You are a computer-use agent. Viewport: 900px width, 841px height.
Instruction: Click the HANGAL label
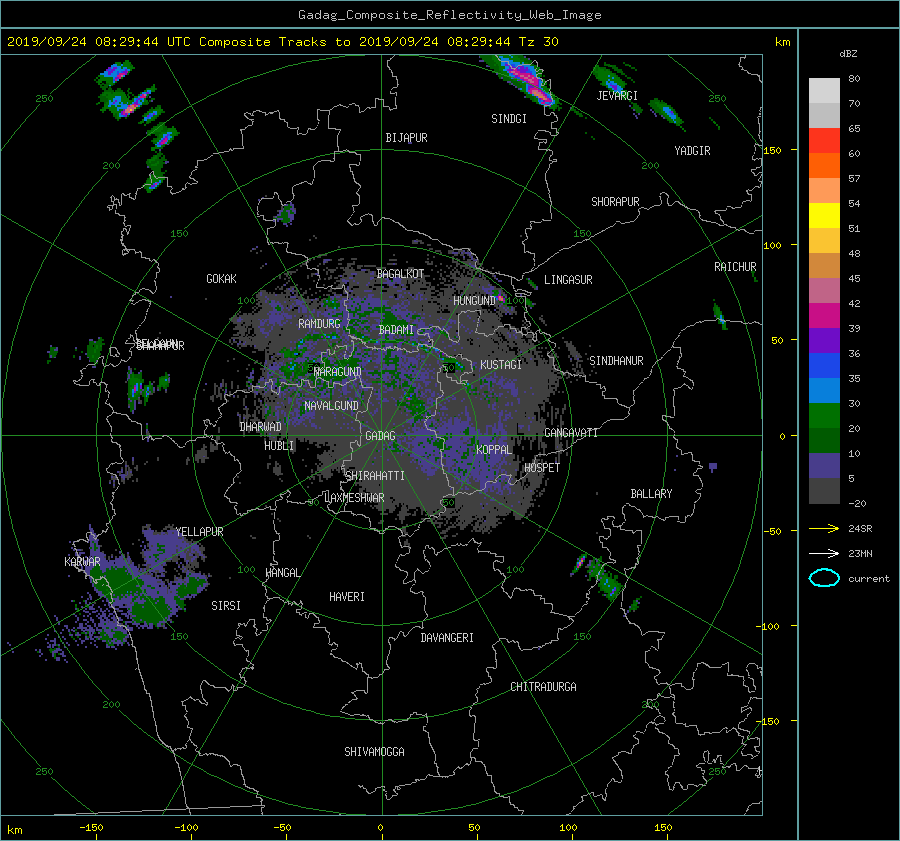pyautogui.click(x=282, y=573)
